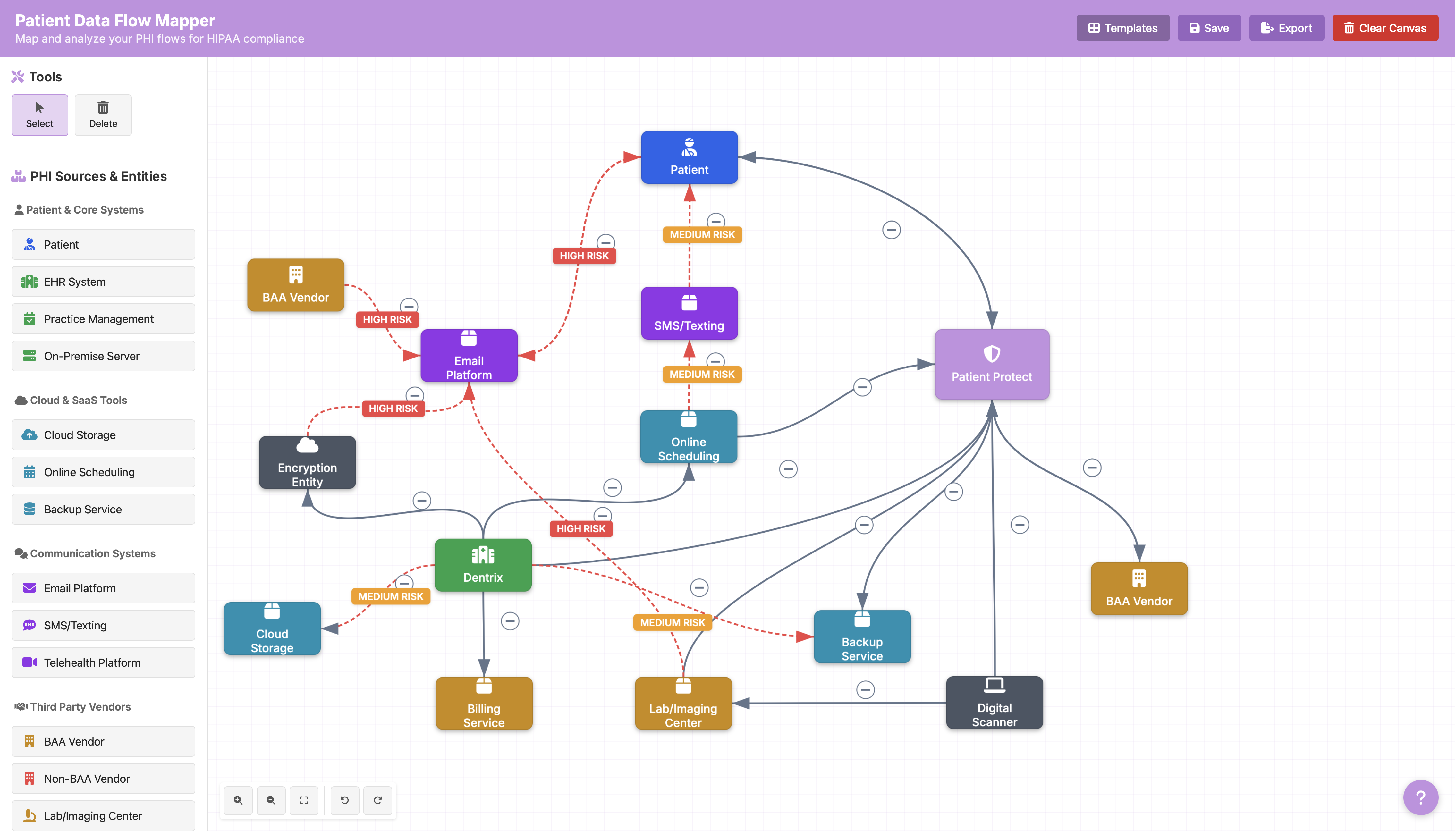Select the Dentrix node on the canvas
Screen dimensions: 1456x835
coord(483,565)
